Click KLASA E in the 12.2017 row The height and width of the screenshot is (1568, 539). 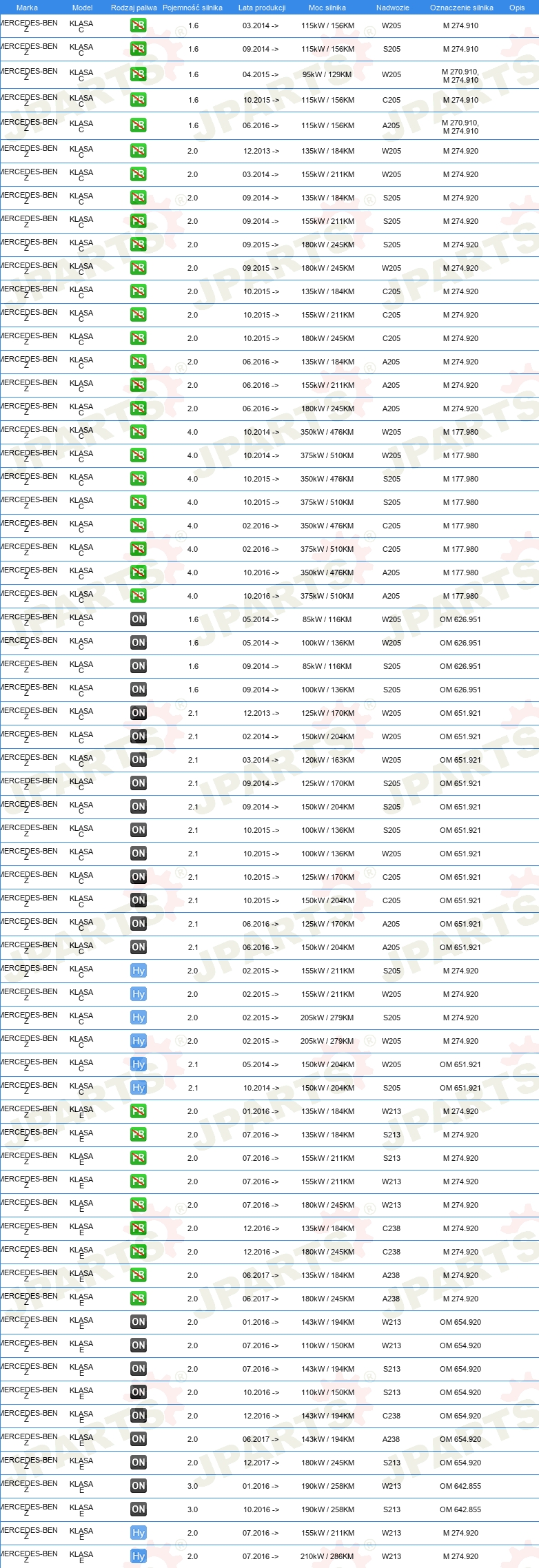click(x=81, y=1464)
